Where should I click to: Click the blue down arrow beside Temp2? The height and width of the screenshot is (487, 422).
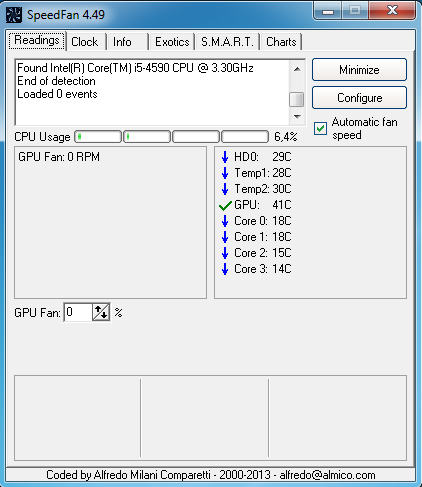225,189
